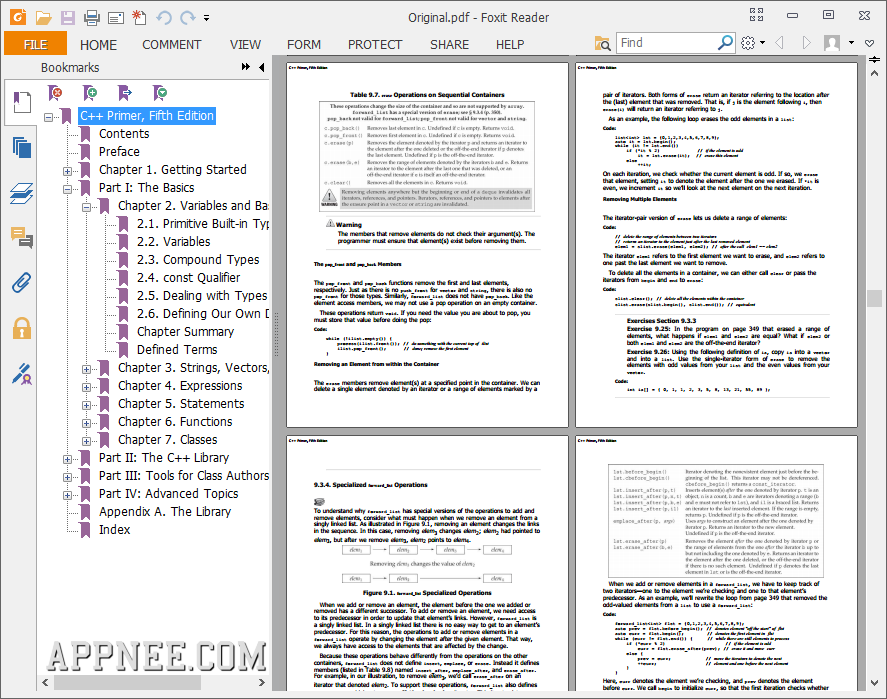Click the fourth bookmark toolbar icon with green badge
The width and height of the screenshot is (887, 699).
pos(160,93)
